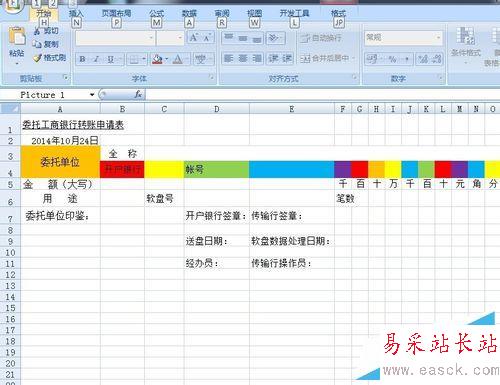The width and height of the screenshot is (500, 385).
Task: Select cell 软盘数据处理日期:
Action: click(x=292, y=241)
